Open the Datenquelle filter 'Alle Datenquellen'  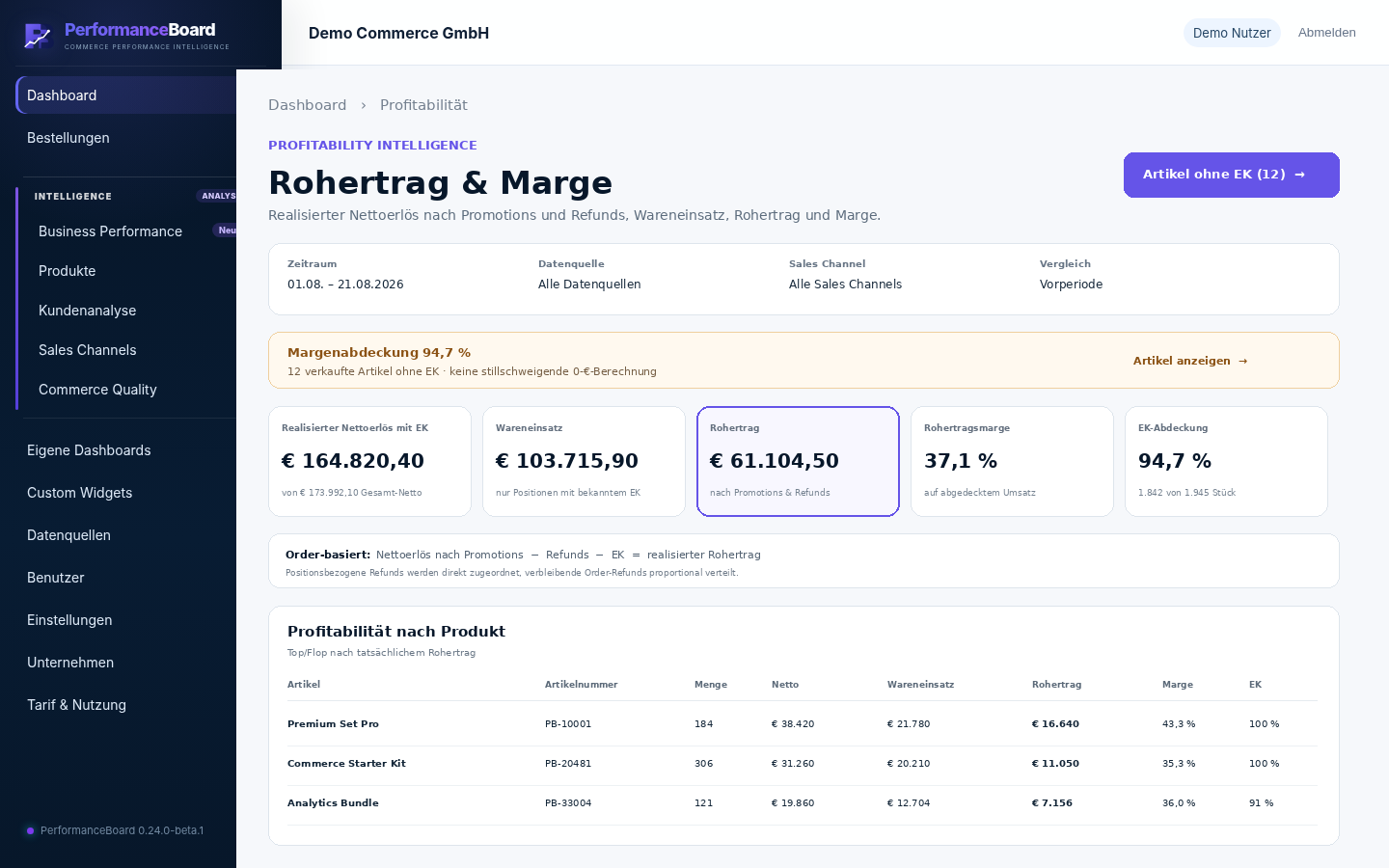589,285
